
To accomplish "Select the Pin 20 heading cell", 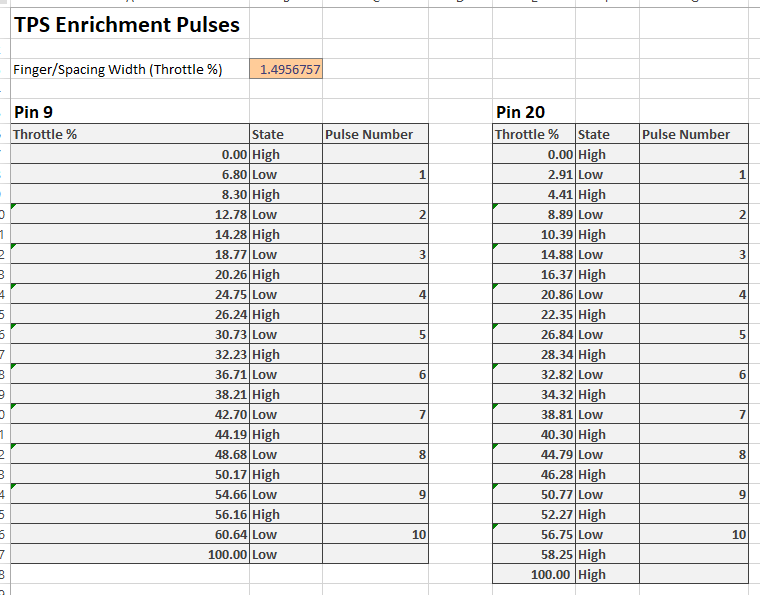I will [x=534, y=112].
